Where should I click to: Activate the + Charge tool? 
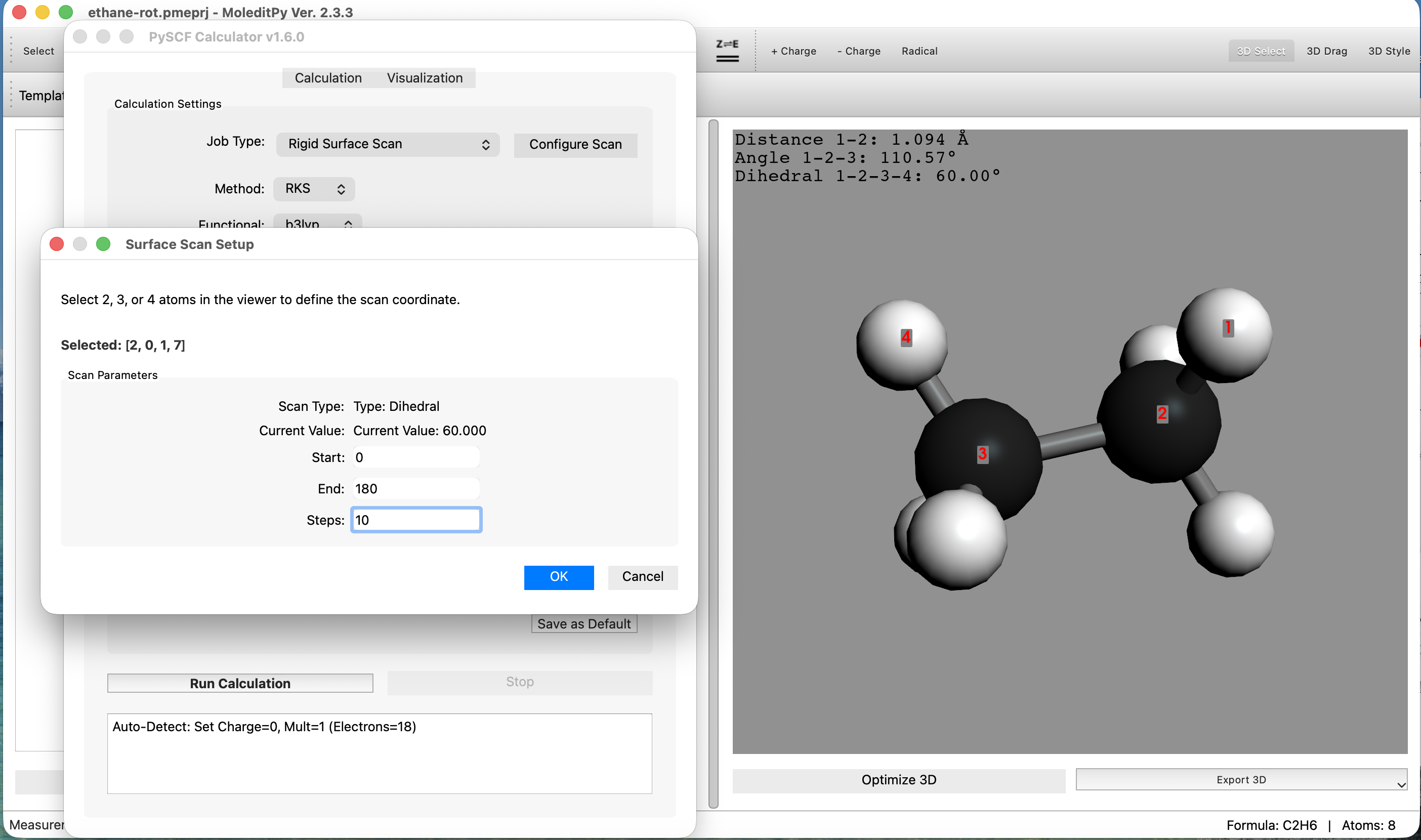pos(793,51)
